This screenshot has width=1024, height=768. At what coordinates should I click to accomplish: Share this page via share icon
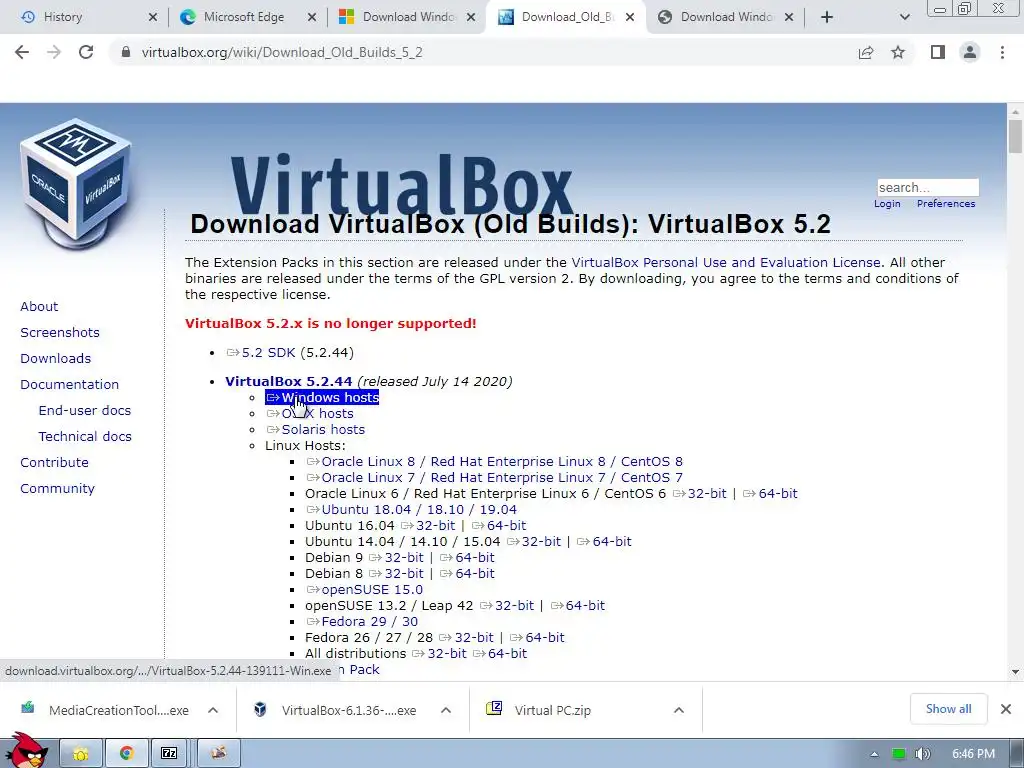[866, 52]
